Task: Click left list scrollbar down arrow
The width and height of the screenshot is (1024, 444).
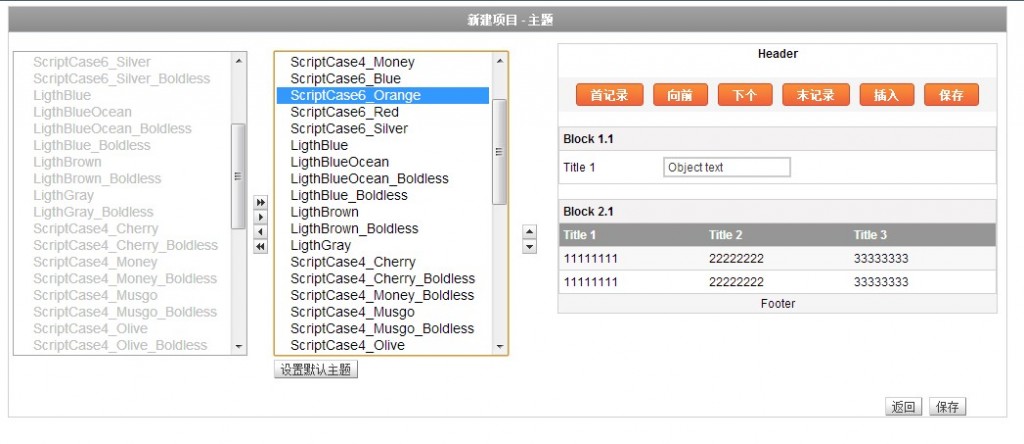Action: point(238,346)
